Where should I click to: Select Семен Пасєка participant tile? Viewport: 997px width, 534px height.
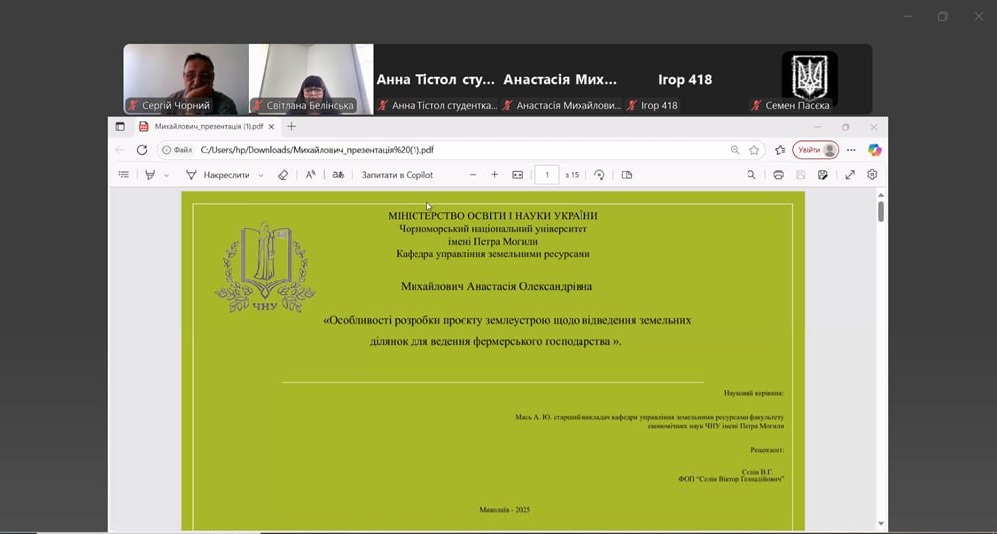click(x=809, y=79)
